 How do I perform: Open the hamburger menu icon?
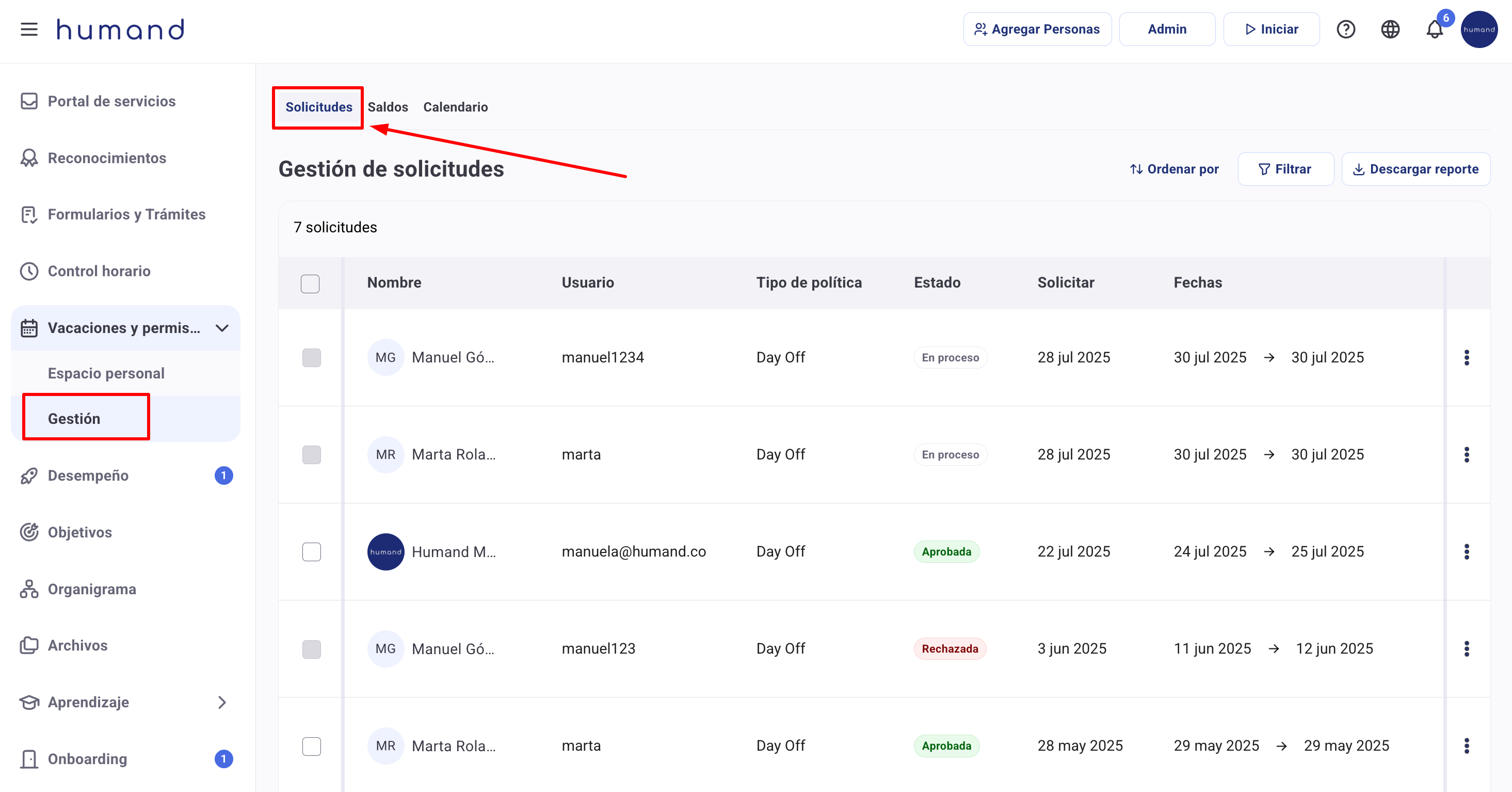[x=29, y=29]
